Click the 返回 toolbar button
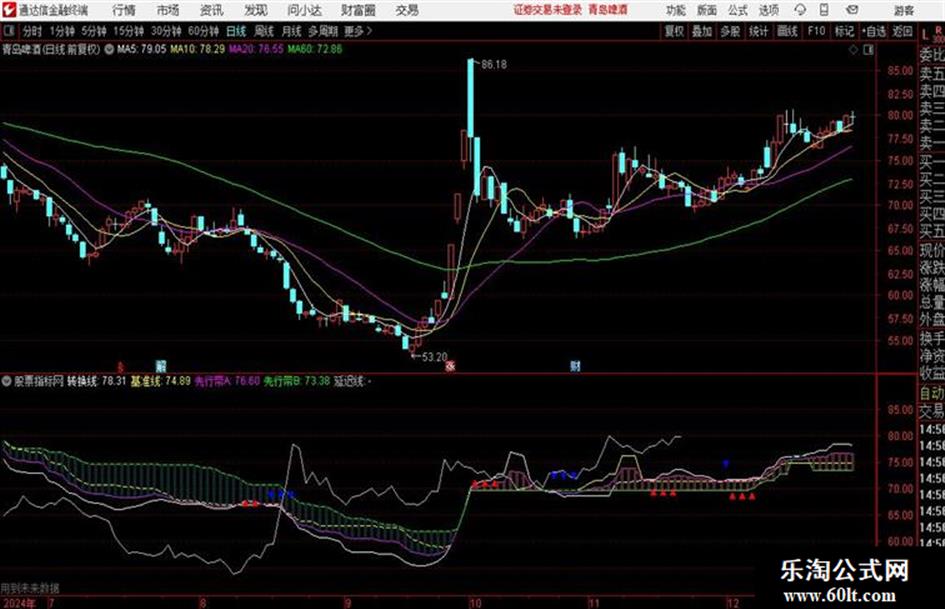Screen dimensions: 945x609 tap(902, 31)
